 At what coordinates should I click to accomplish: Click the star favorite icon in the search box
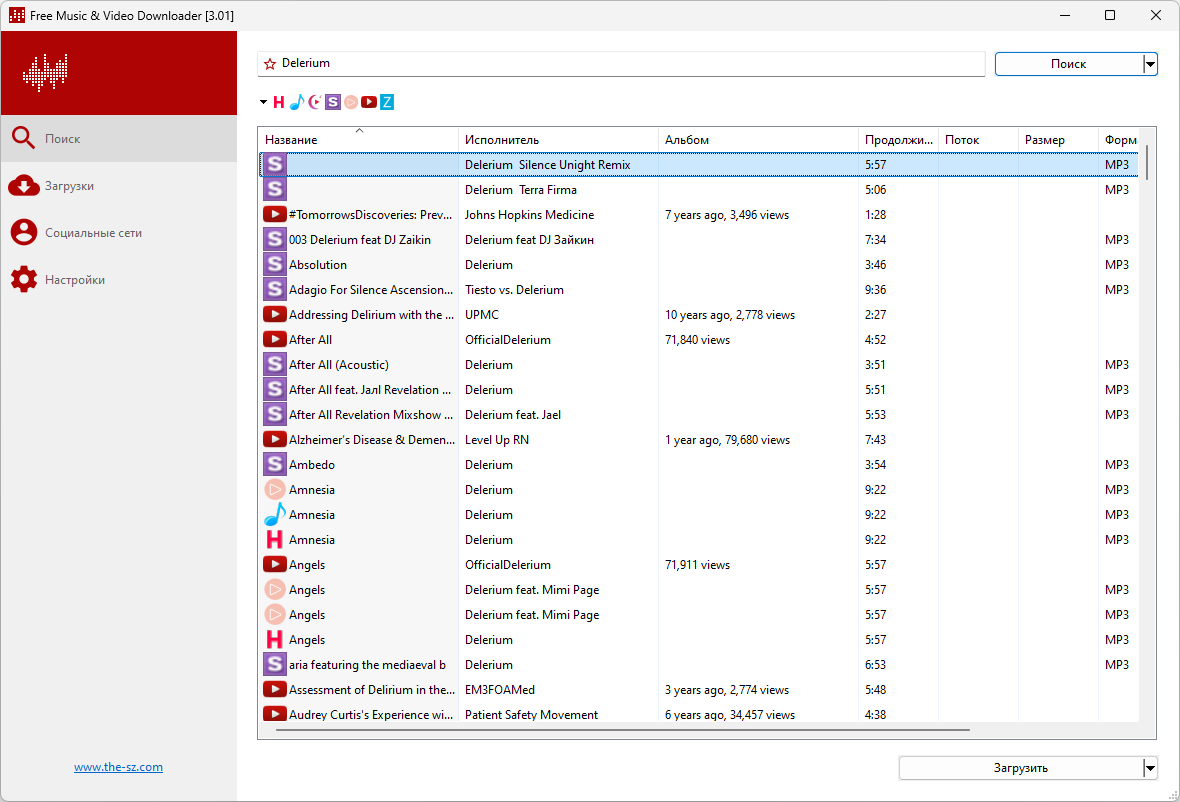(x=270, y=64)
